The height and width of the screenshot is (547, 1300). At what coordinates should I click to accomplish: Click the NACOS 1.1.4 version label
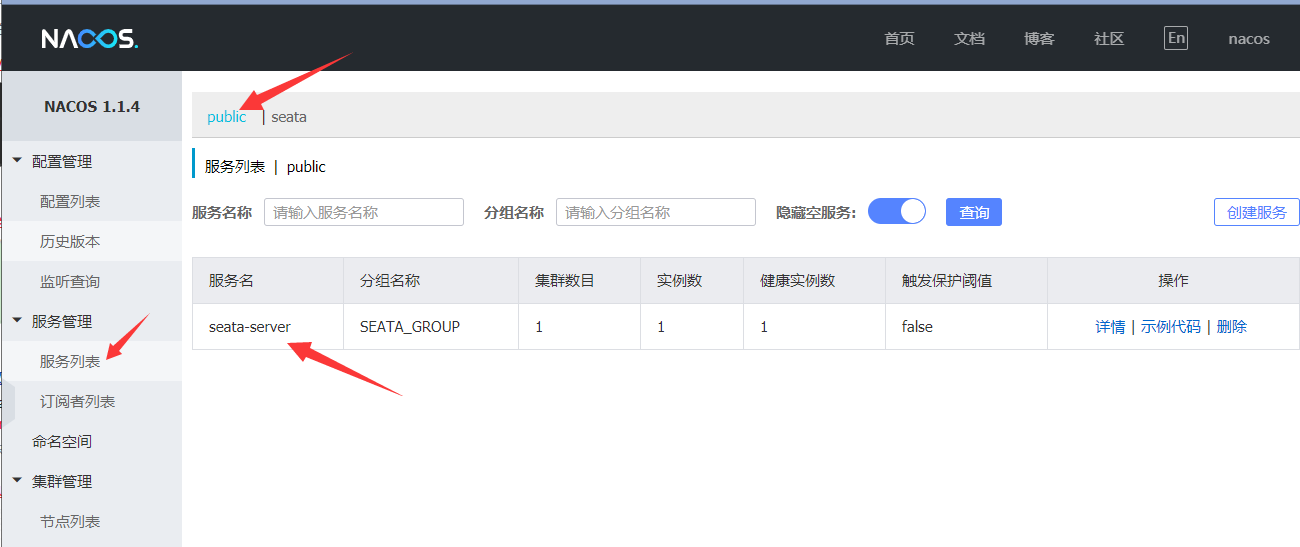(92, 106)
